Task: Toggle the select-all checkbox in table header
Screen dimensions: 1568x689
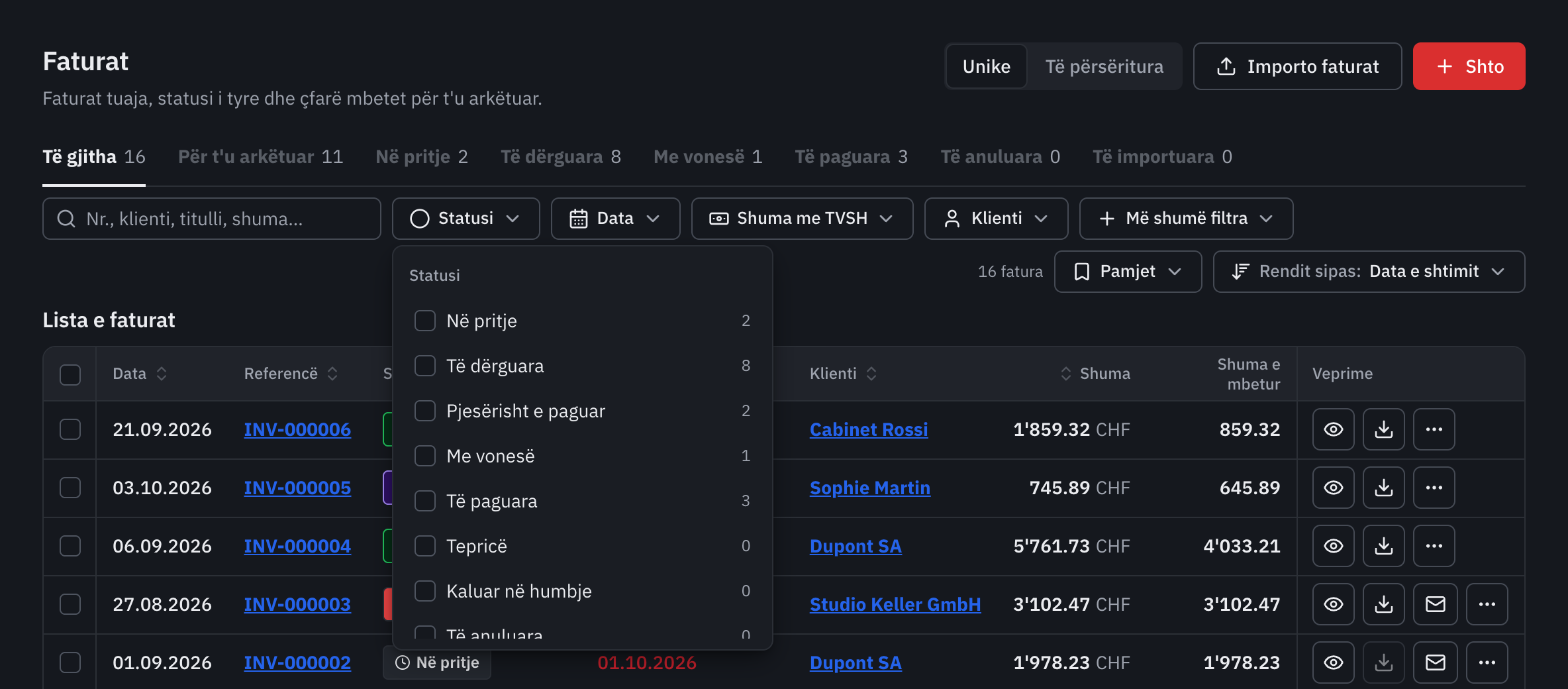Action: [x=70, y=374]
